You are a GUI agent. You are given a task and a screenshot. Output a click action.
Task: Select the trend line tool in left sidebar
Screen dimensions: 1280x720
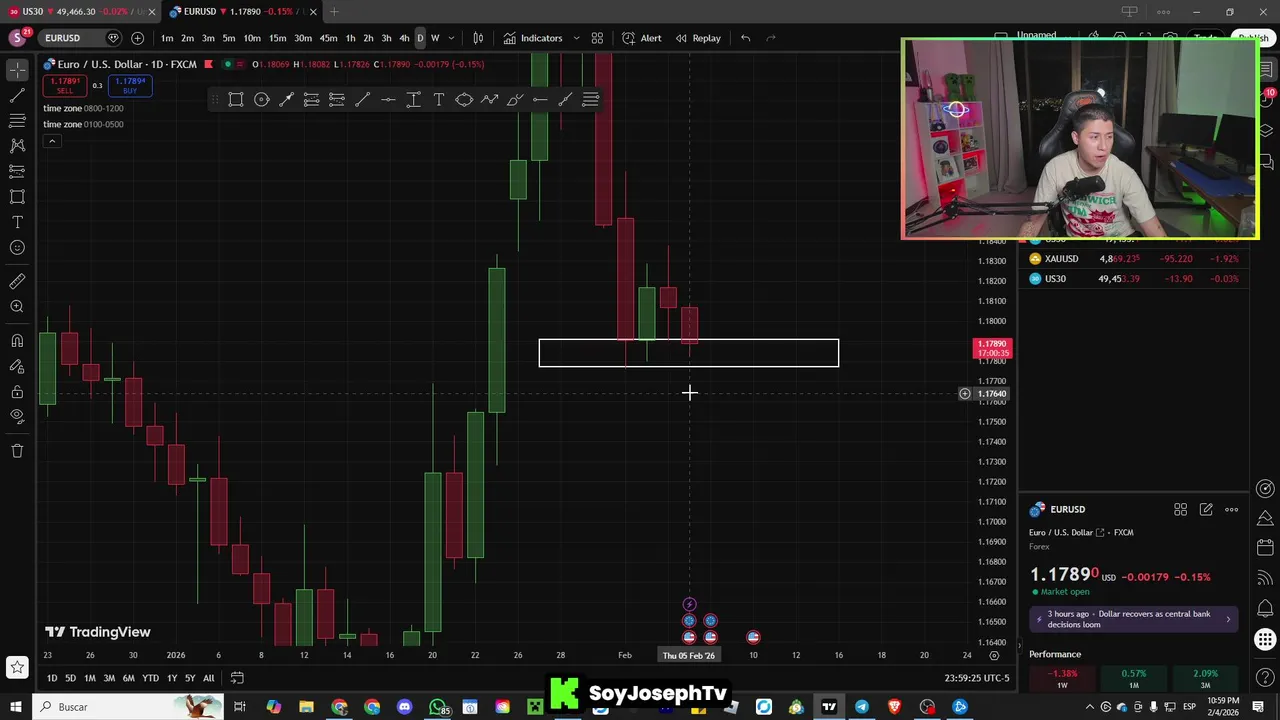pos(17,96)
